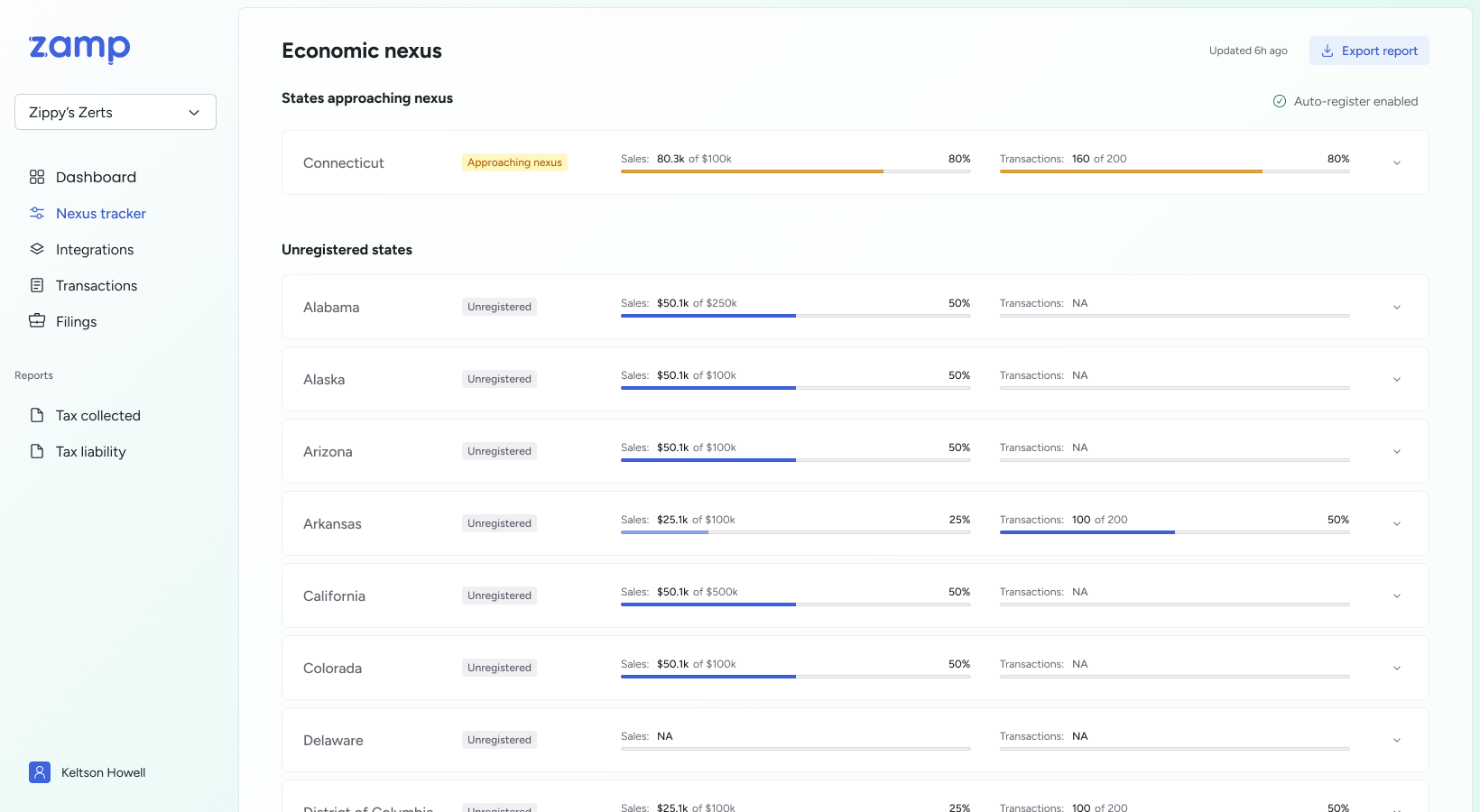Click the Connecticut sales progress bar
The height and width of the screenshot is (812, 1480).
(795, 171)
